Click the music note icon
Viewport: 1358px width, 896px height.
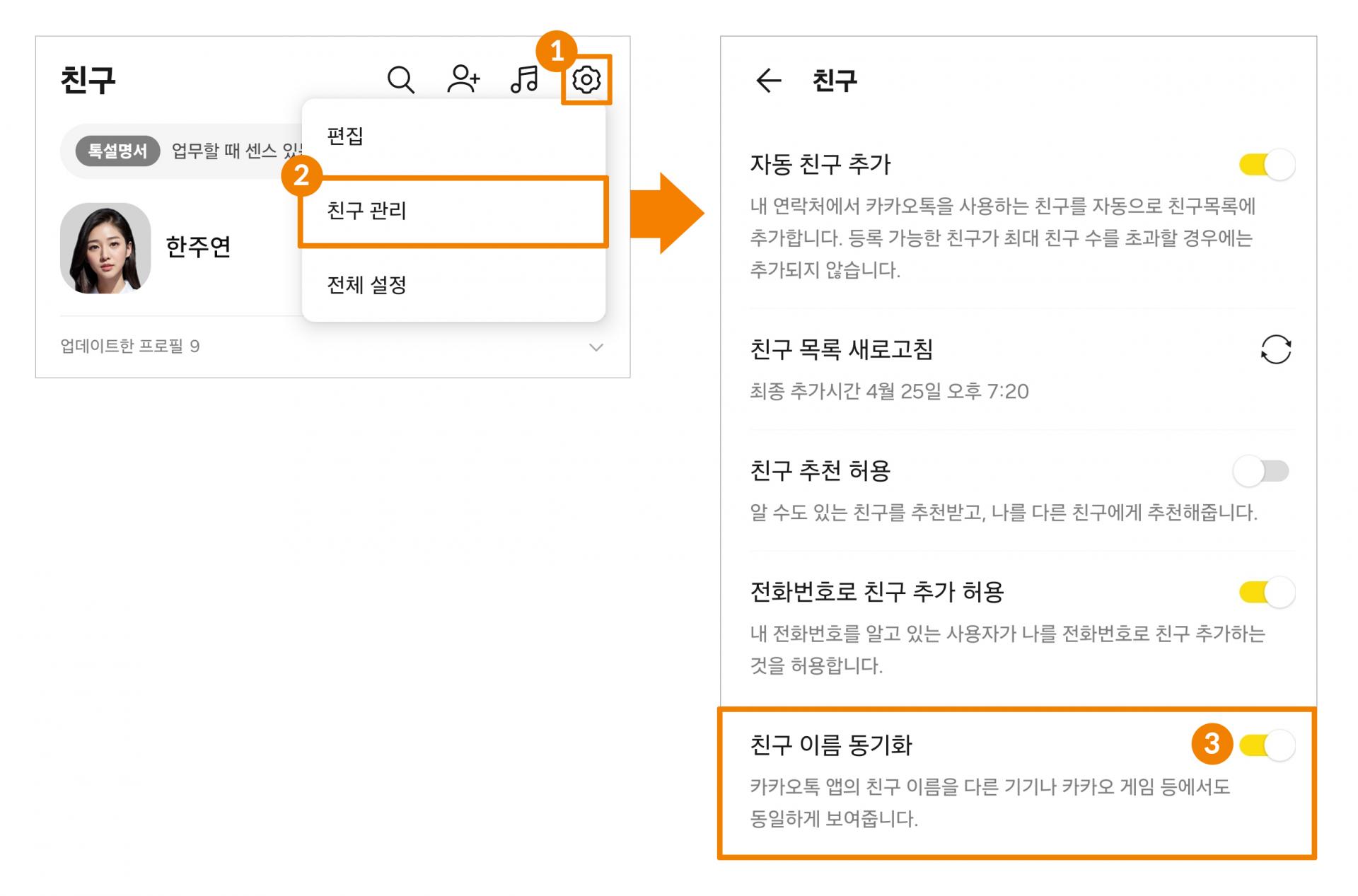(x=524, y=79)
